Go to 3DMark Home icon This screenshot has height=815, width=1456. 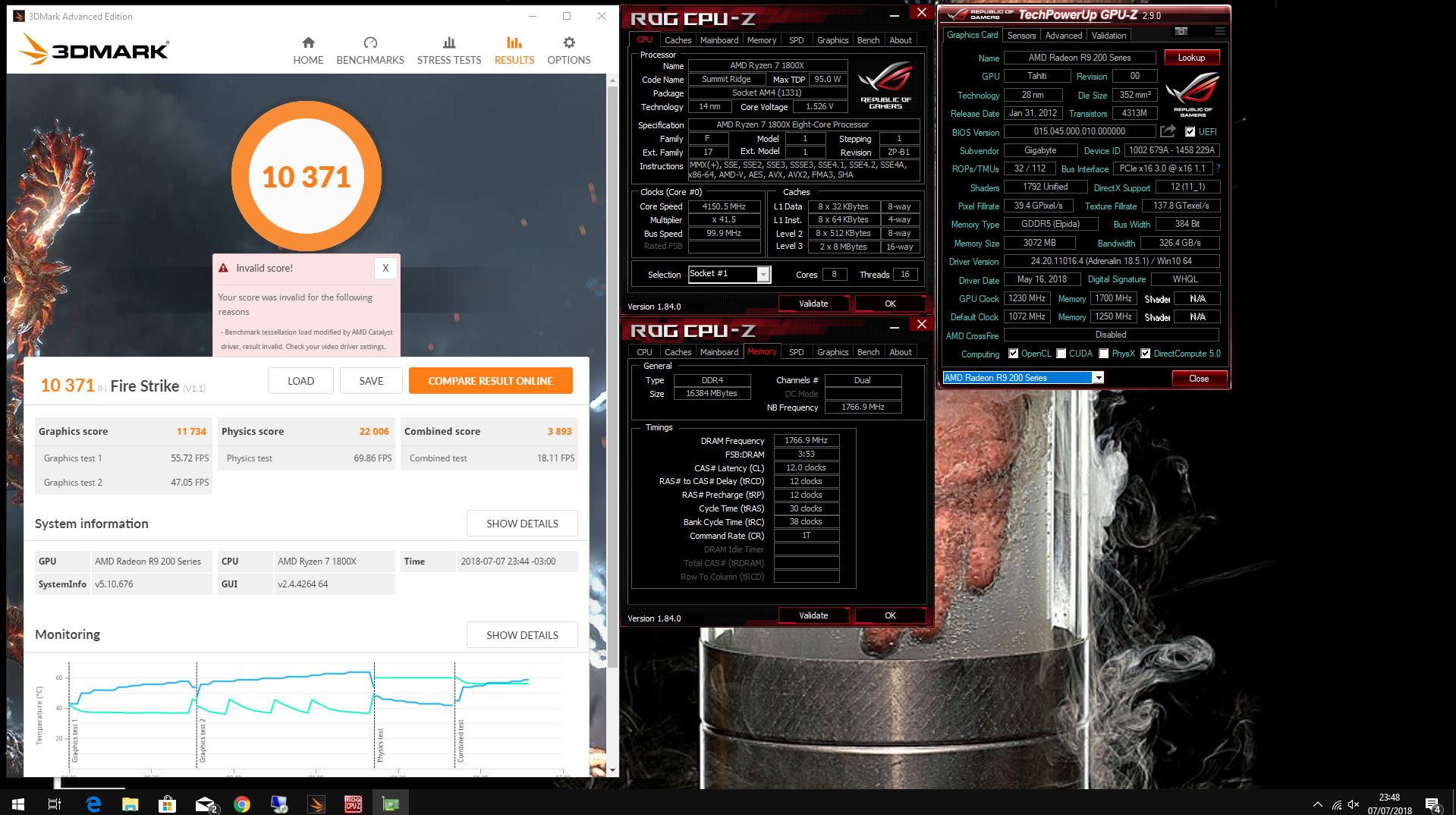(x=308, y=42)
